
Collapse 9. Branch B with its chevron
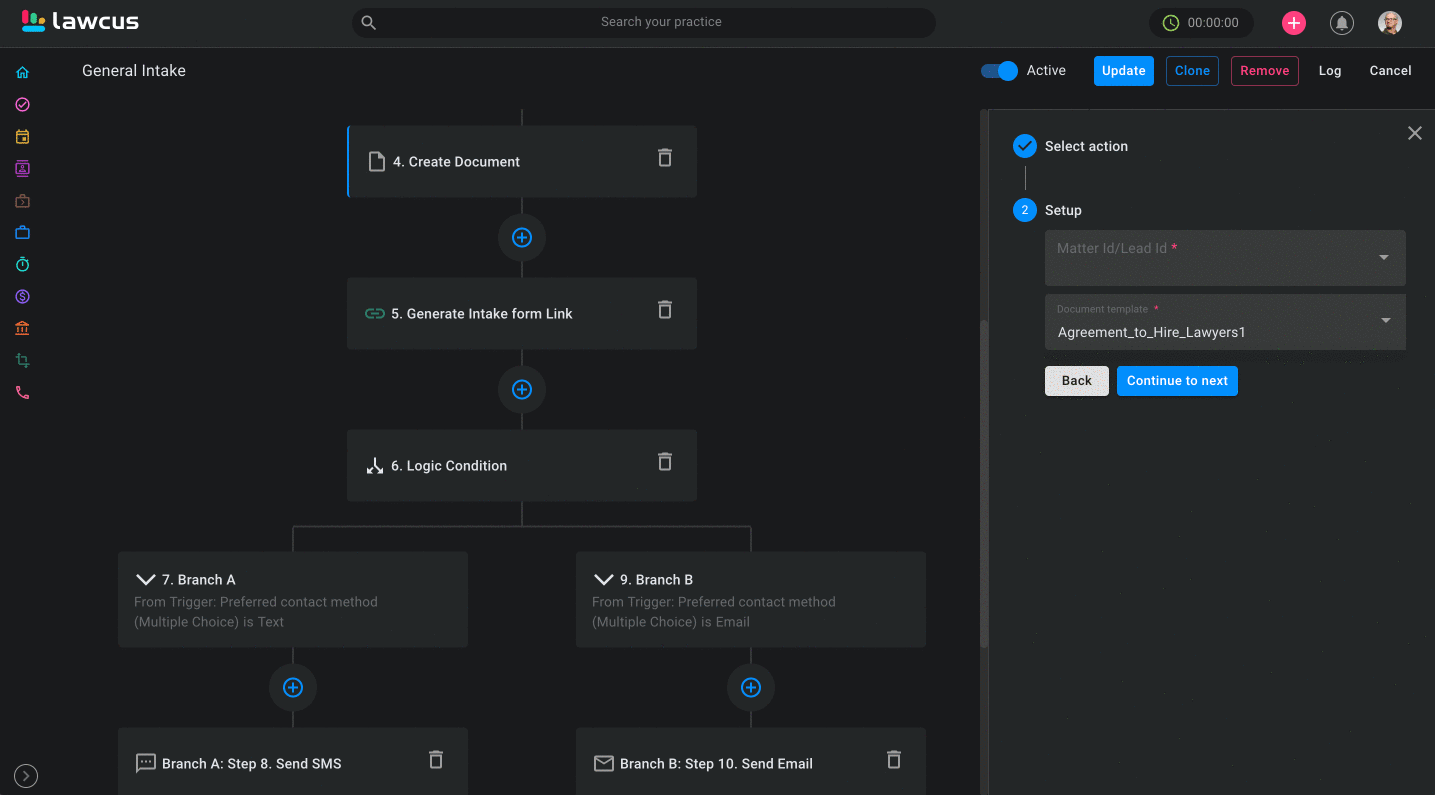pyautogui.click(x=603, y=580)
